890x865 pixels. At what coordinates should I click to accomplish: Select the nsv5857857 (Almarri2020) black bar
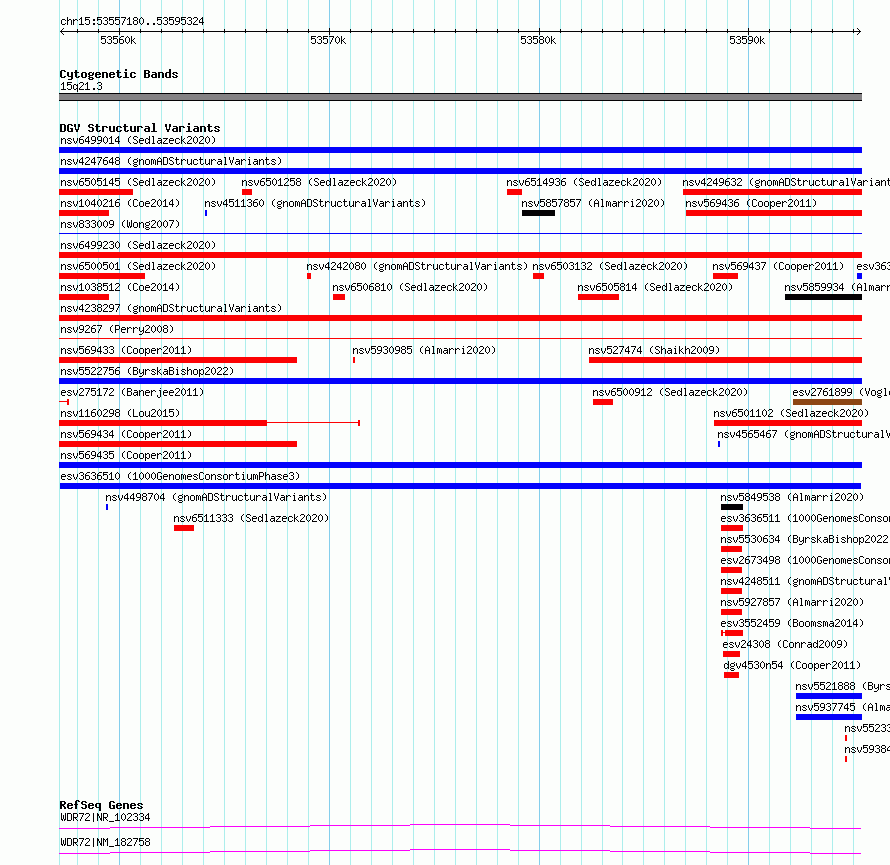538,213
